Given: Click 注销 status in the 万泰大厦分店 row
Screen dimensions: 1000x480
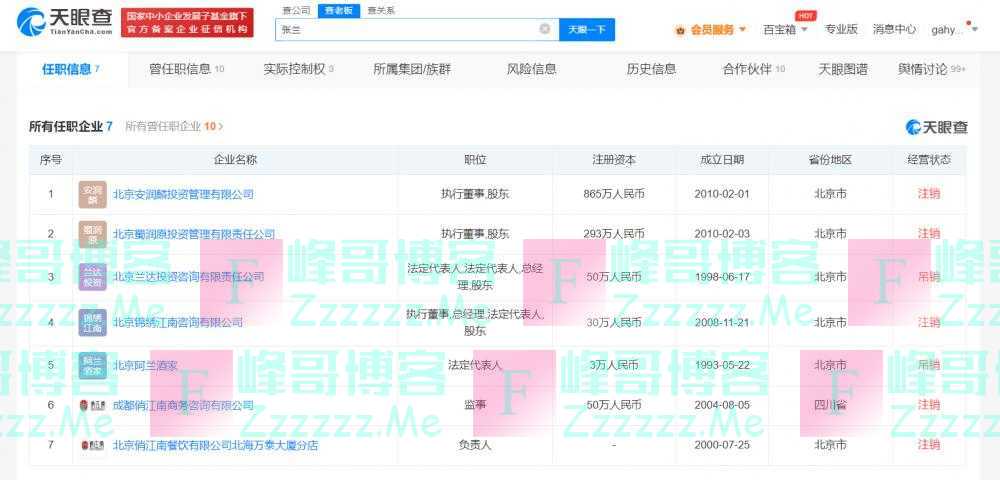Looking at the screenshot, I should coord(929,445).
